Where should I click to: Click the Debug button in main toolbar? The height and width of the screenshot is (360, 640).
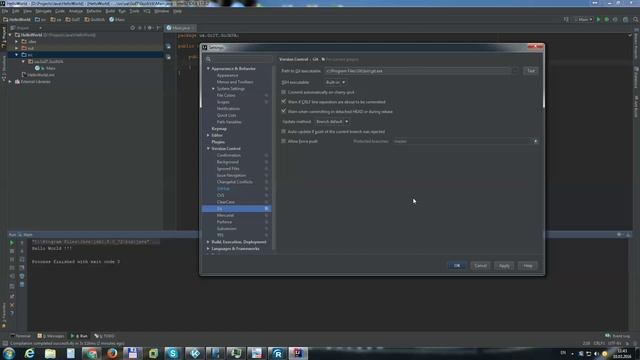click(x=607, y=19)
